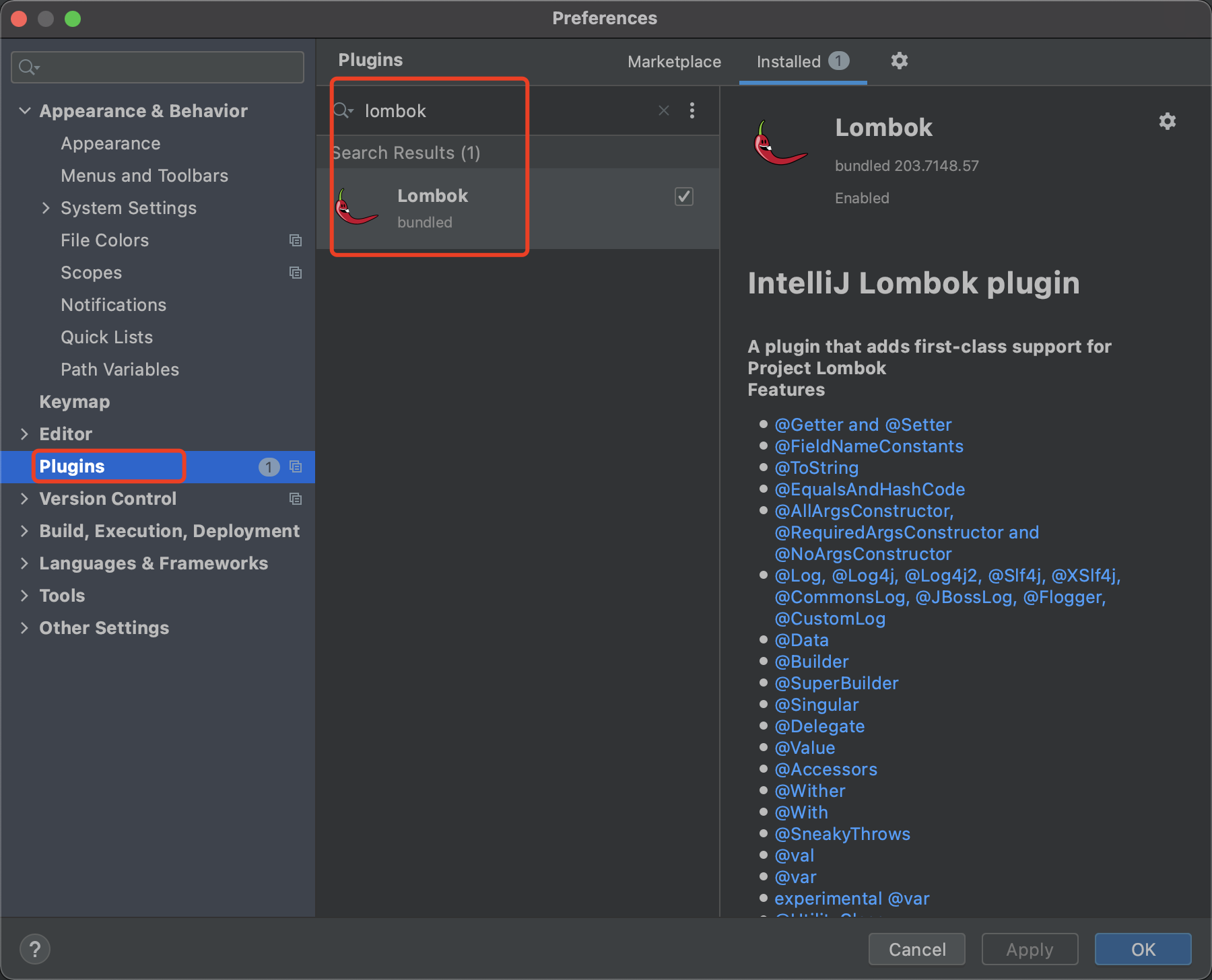Open Scopes settings
Viewport: 1212px width, 980px height.
(91, 273)
